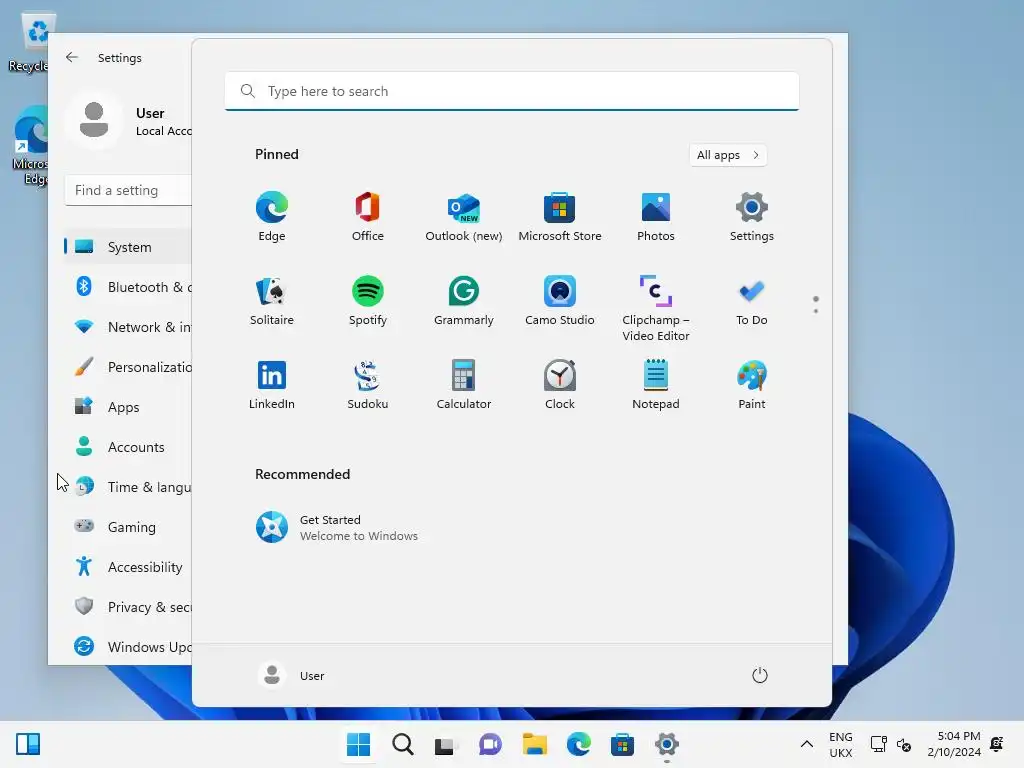Click the ENG UKX language indicator
This screenshot has width=1024, height=768.
pyautogui.click(x=840, y=744)
